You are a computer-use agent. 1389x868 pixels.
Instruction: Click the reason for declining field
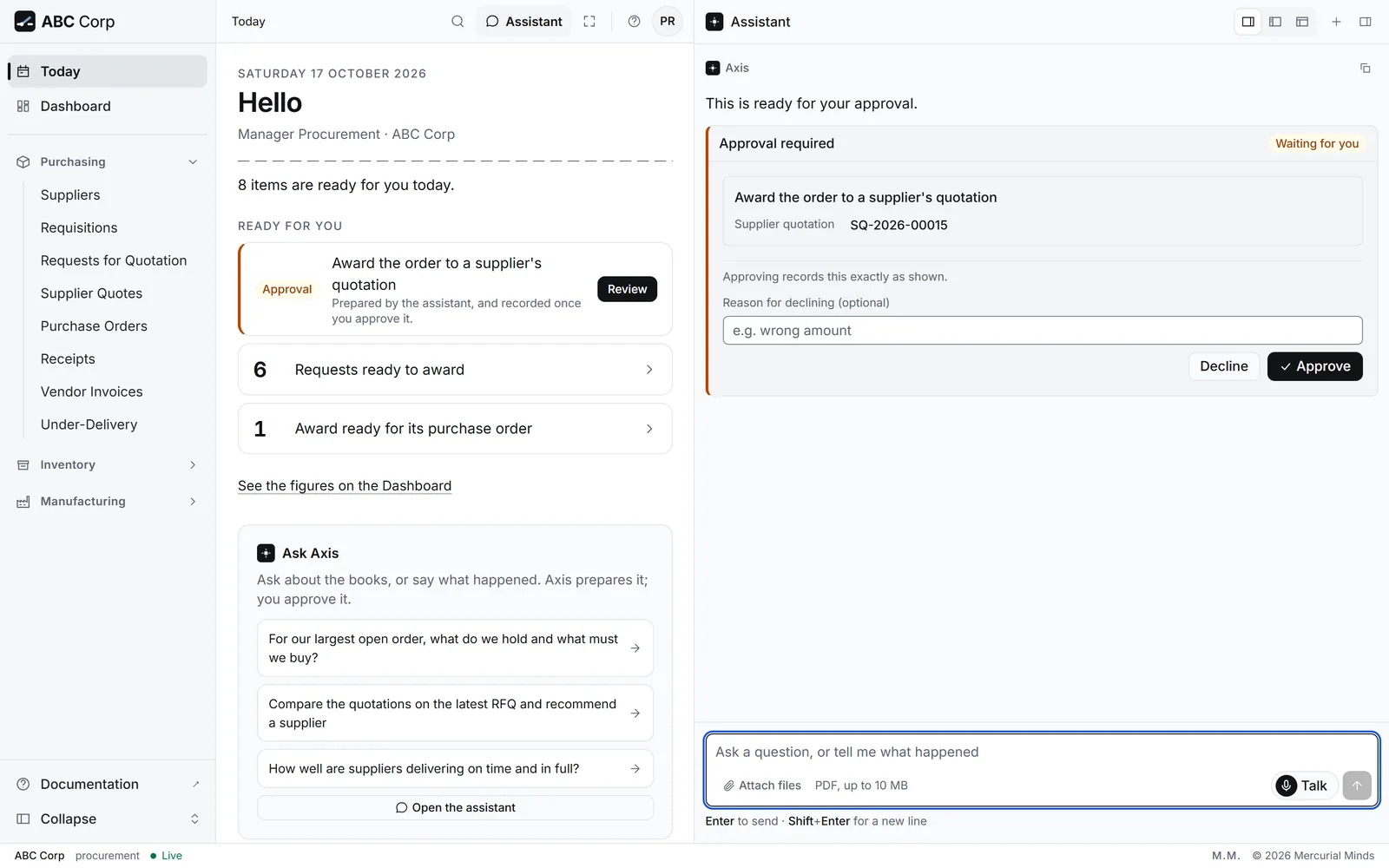(1042, 331)
